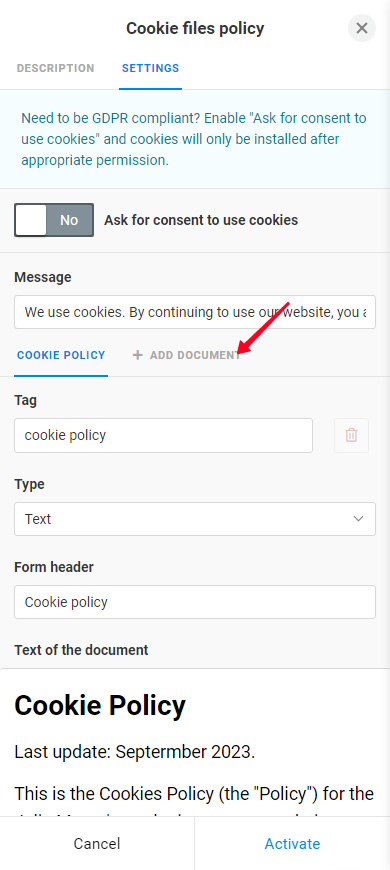The width and height of the screenshot is (390, 870).
Task: Click the Cancel button
Action: 97,843
